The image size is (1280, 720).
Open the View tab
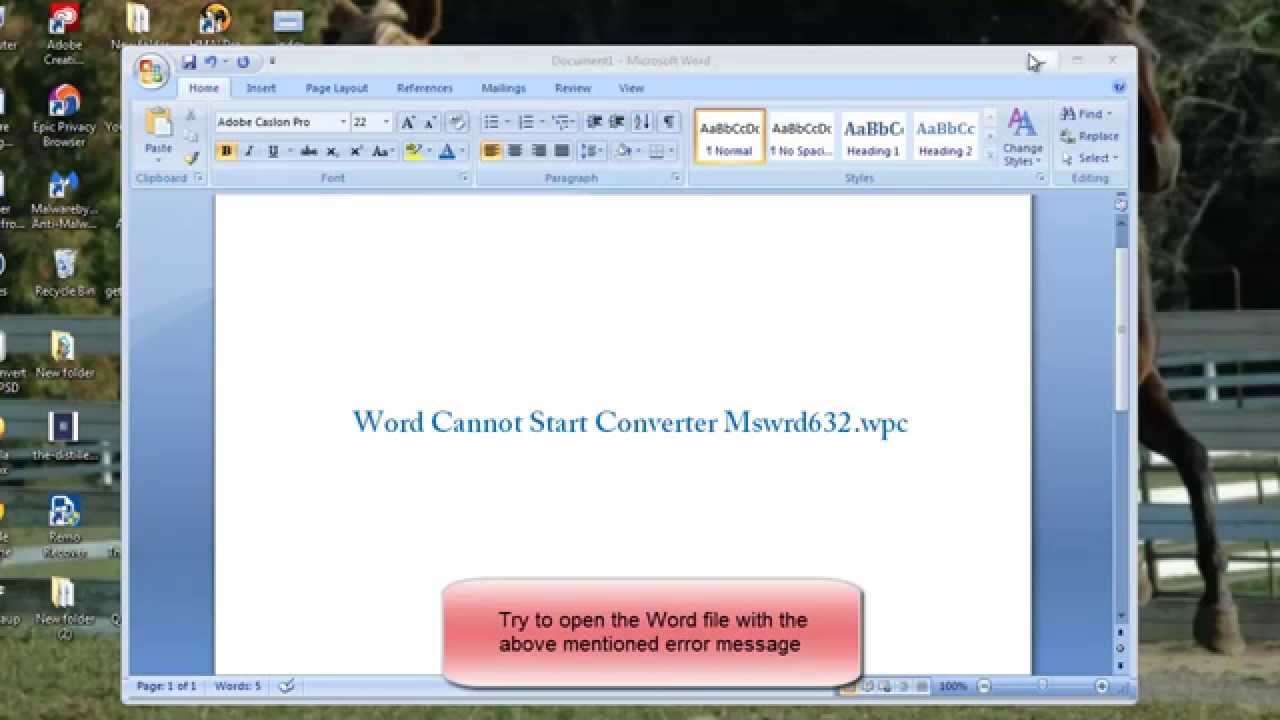(631, 88)
